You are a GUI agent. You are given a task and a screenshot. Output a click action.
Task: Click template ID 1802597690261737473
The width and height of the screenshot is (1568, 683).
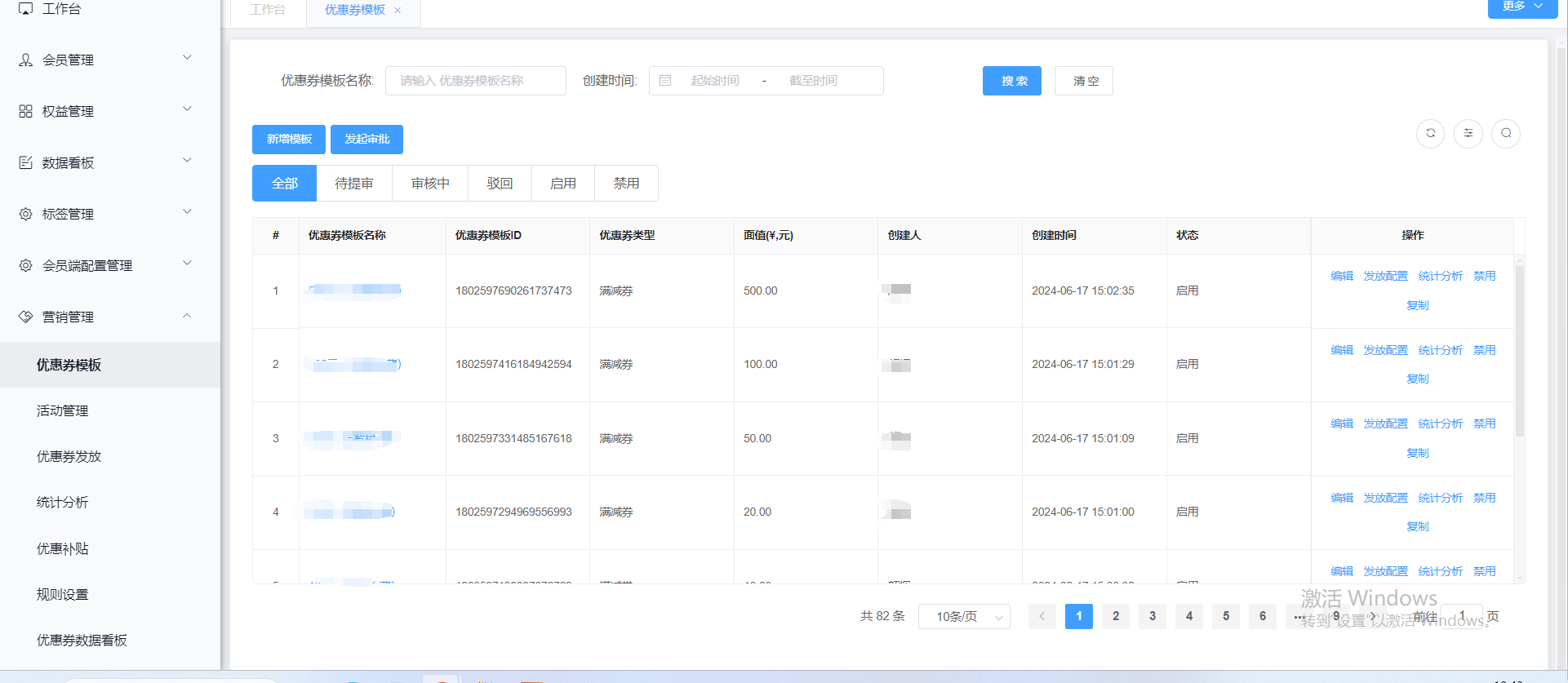point(513,290)
